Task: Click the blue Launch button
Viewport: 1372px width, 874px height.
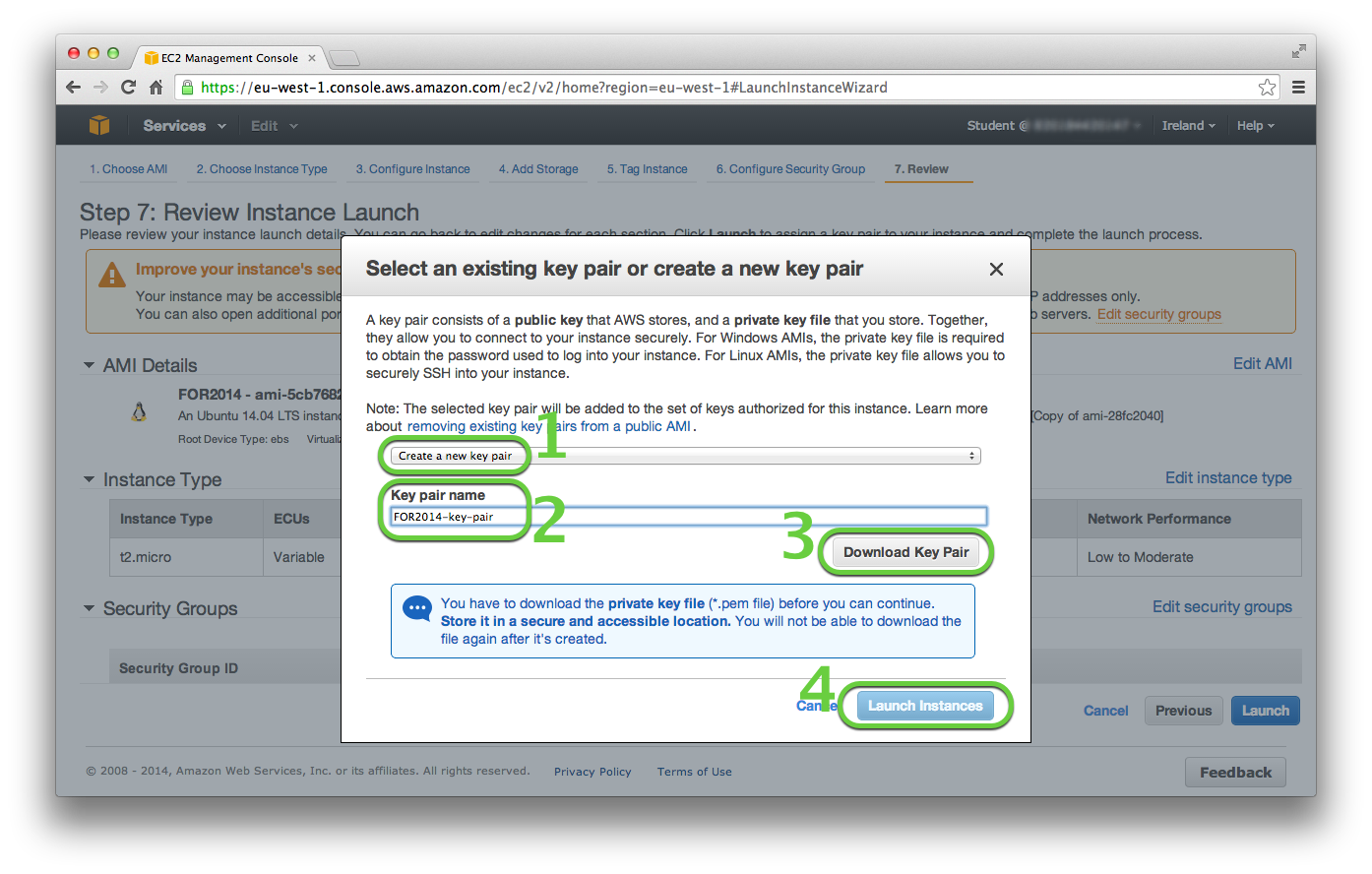Action: point(1266,711)
